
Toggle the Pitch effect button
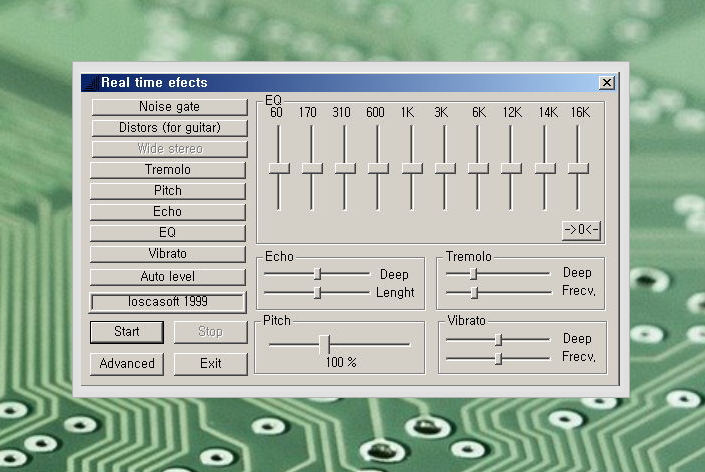point(168,191)
